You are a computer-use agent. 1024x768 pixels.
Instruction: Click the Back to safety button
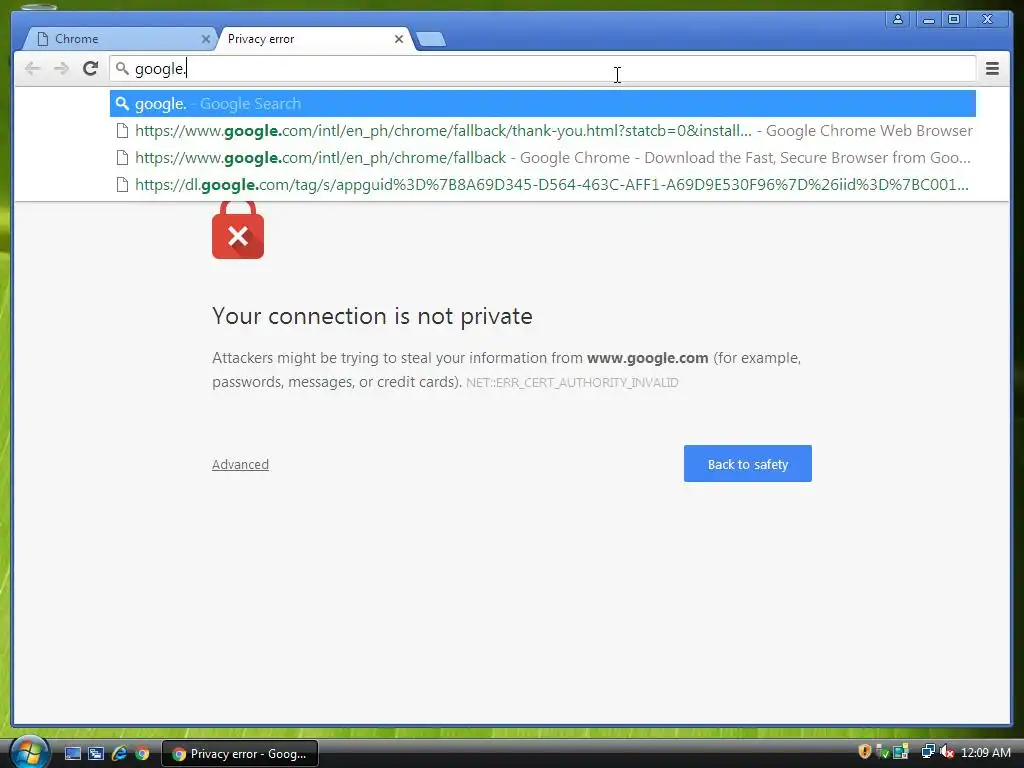point(748,464)
